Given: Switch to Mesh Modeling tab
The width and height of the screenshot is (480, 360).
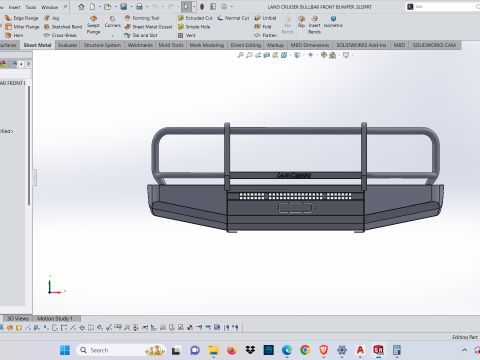Looking at the screenshot, I should click(207, 45).
